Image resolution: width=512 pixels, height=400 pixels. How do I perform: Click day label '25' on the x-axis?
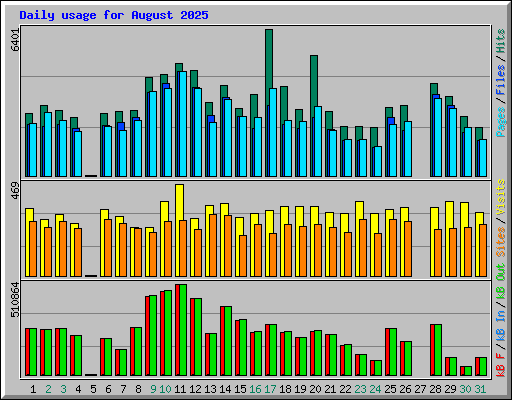pyautogui.click(x=390, y=389)
